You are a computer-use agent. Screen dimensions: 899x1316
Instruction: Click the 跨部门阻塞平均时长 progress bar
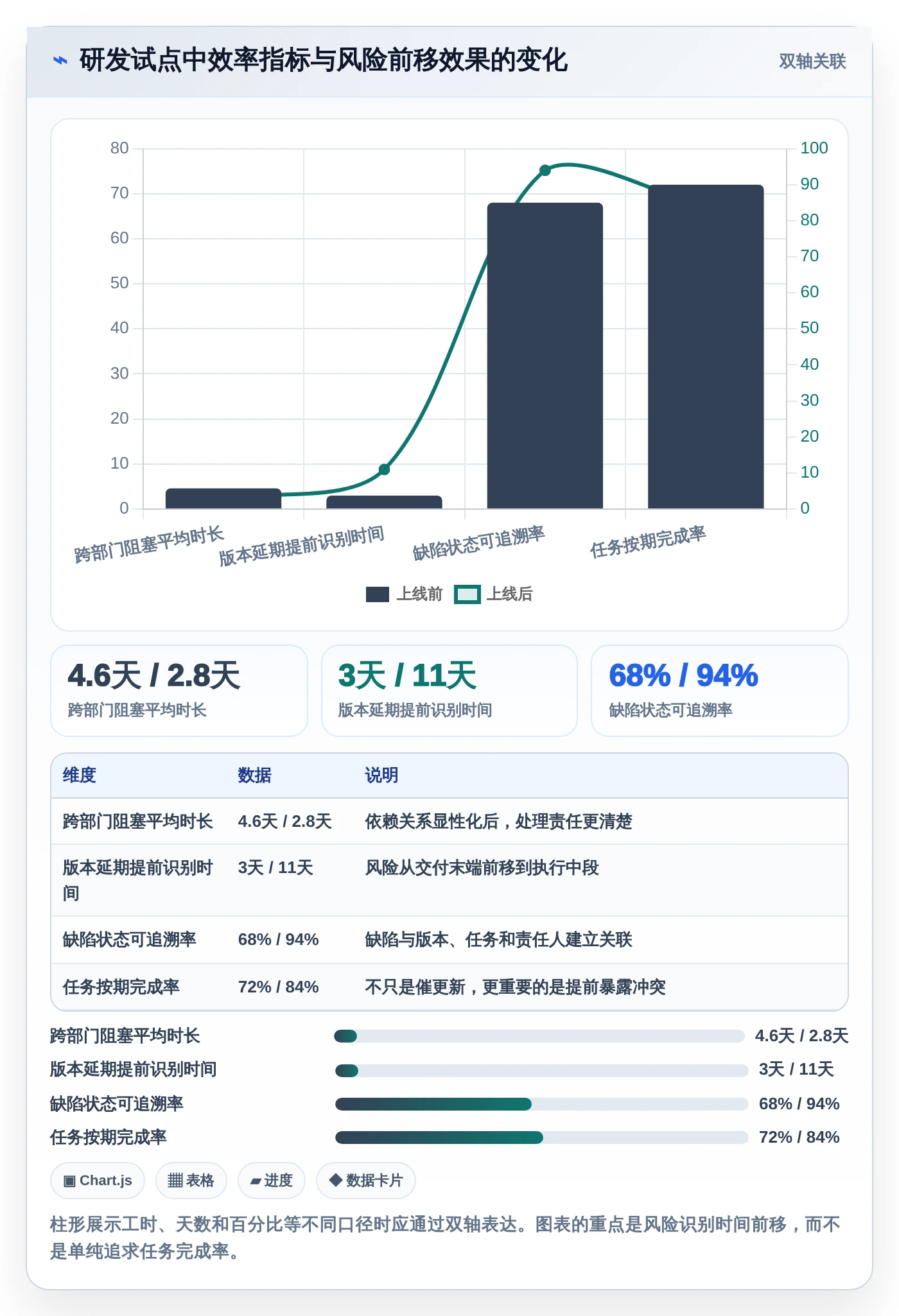pyautogui.click(x=539, y=1036)
